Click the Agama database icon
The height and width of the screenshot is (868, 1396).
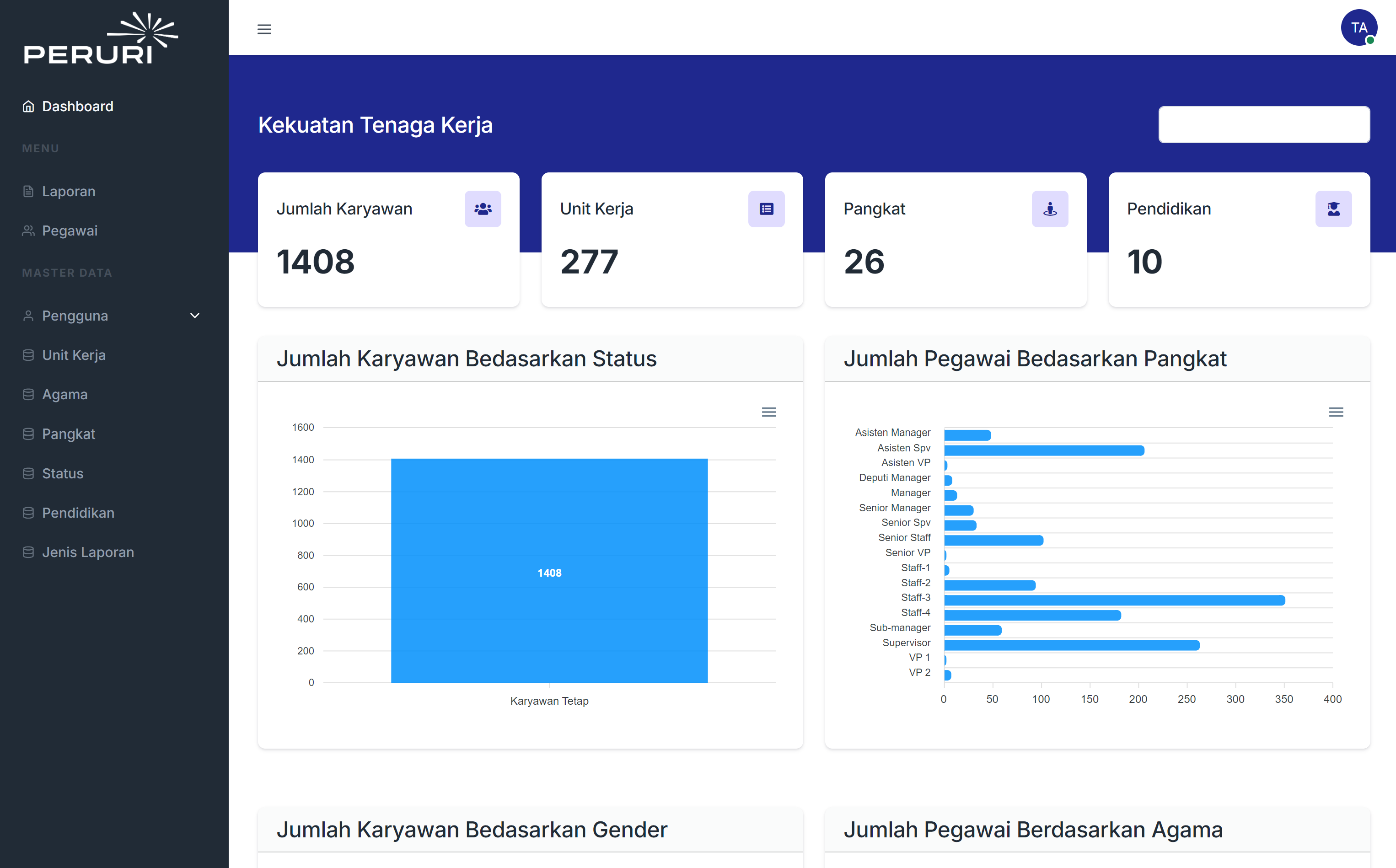28,394
